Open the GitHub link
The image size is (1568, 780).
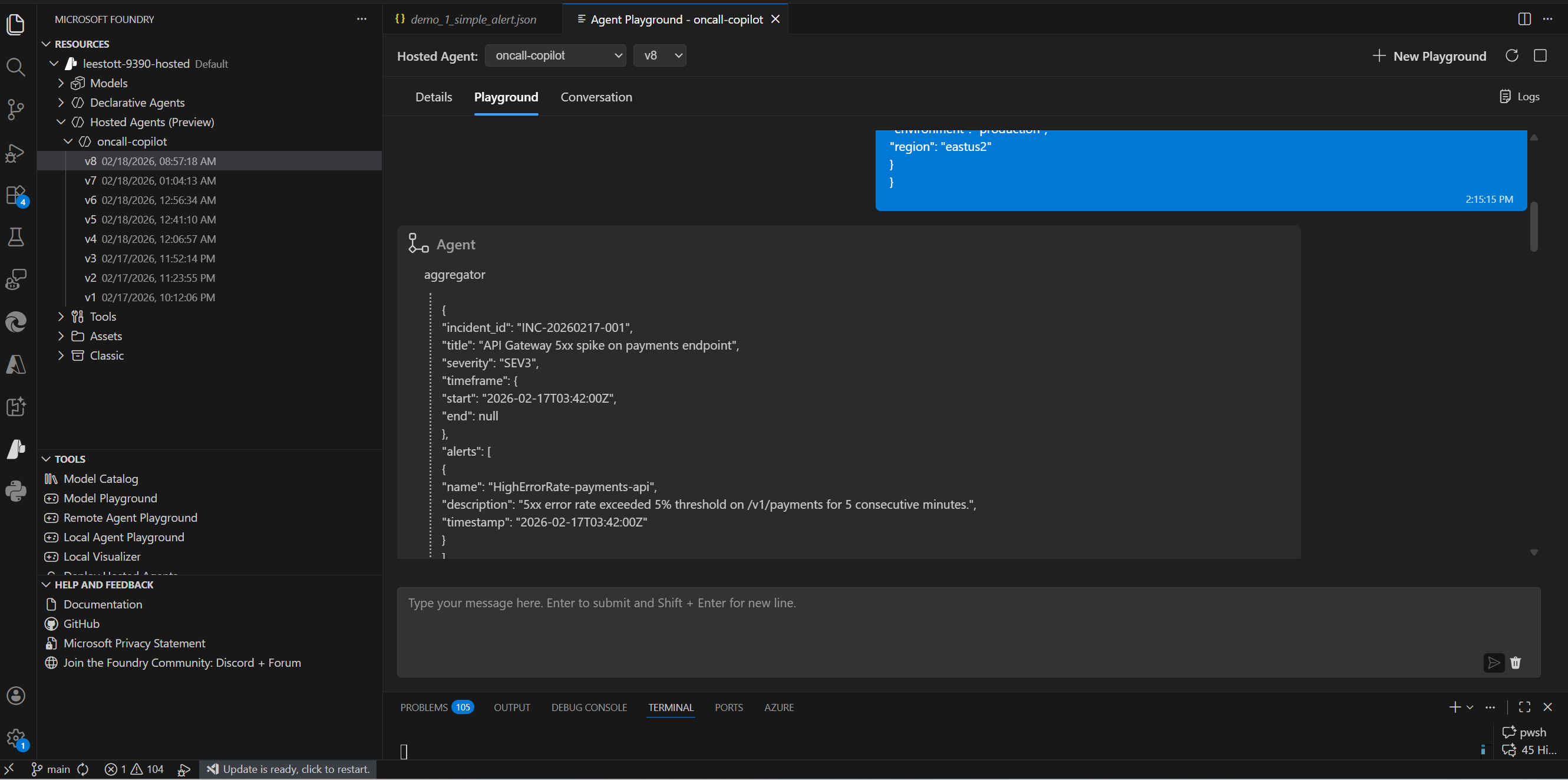[x=81, y=624]
